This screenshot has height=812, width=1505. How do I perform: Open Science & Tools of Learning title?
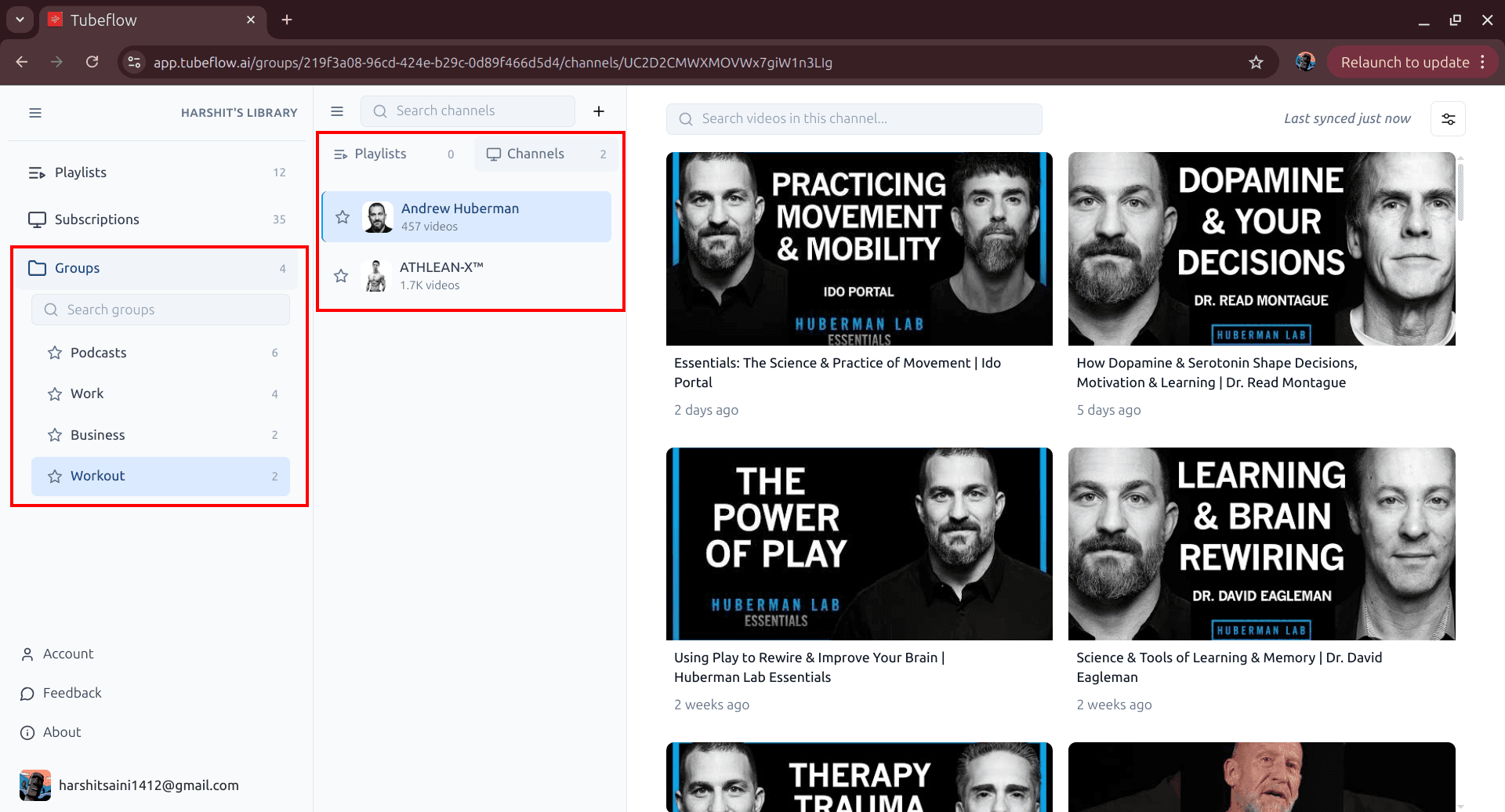(x=1229, y=668)
